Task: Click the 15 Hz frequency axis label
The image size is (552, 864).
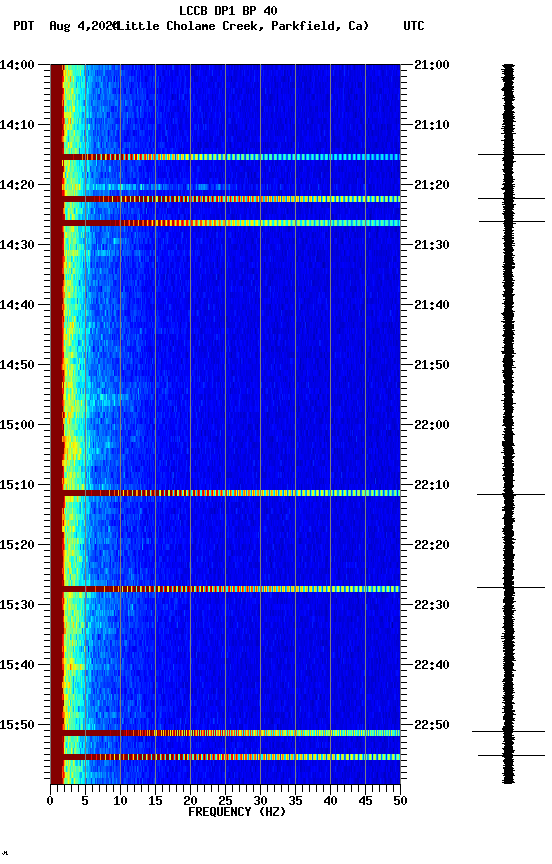Action: pos(155,801)
